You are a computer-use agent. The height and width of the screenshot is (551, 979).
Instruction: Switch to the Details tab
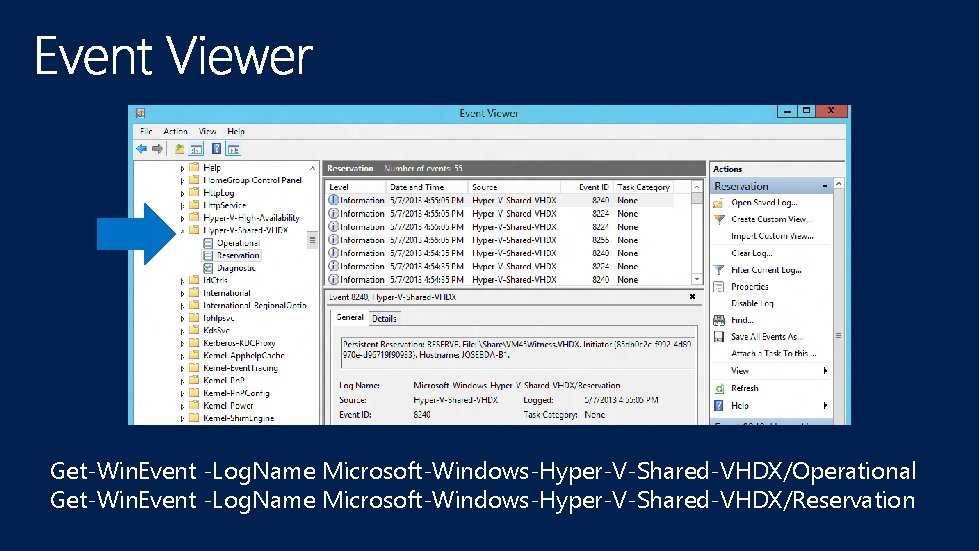(384, 318)
